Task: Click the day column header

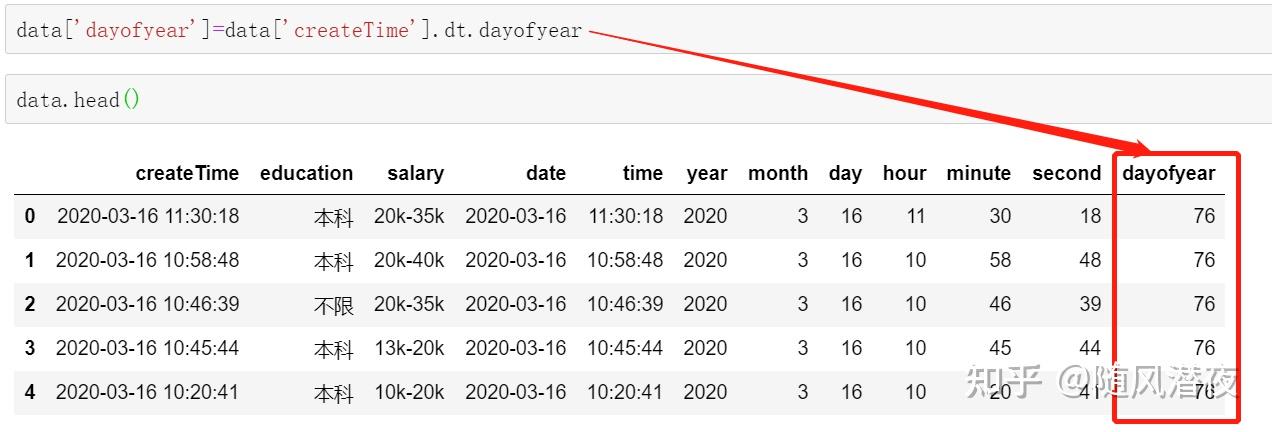Action: pyautogui.click(x=845, y=173)
